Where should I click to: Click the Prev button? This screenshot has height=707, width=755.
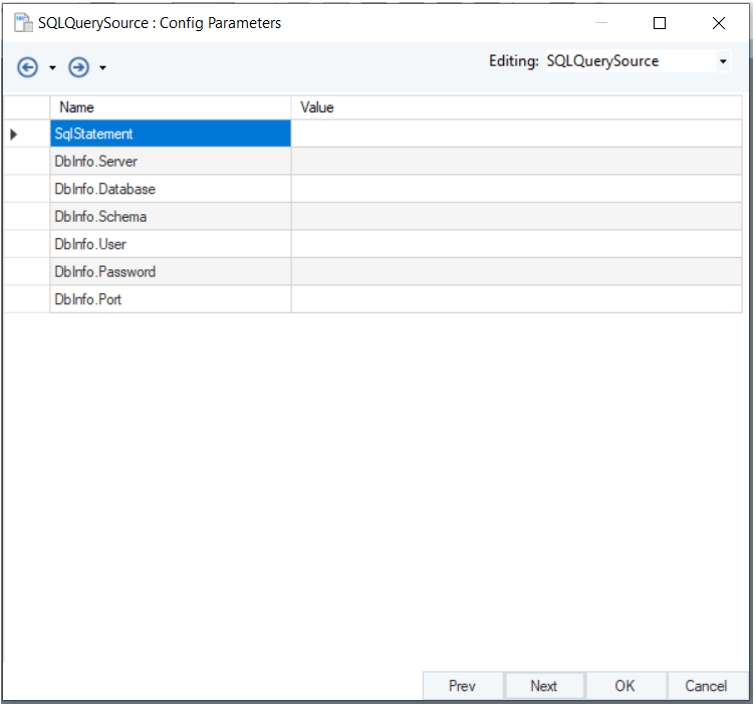(x=463, y=685)
